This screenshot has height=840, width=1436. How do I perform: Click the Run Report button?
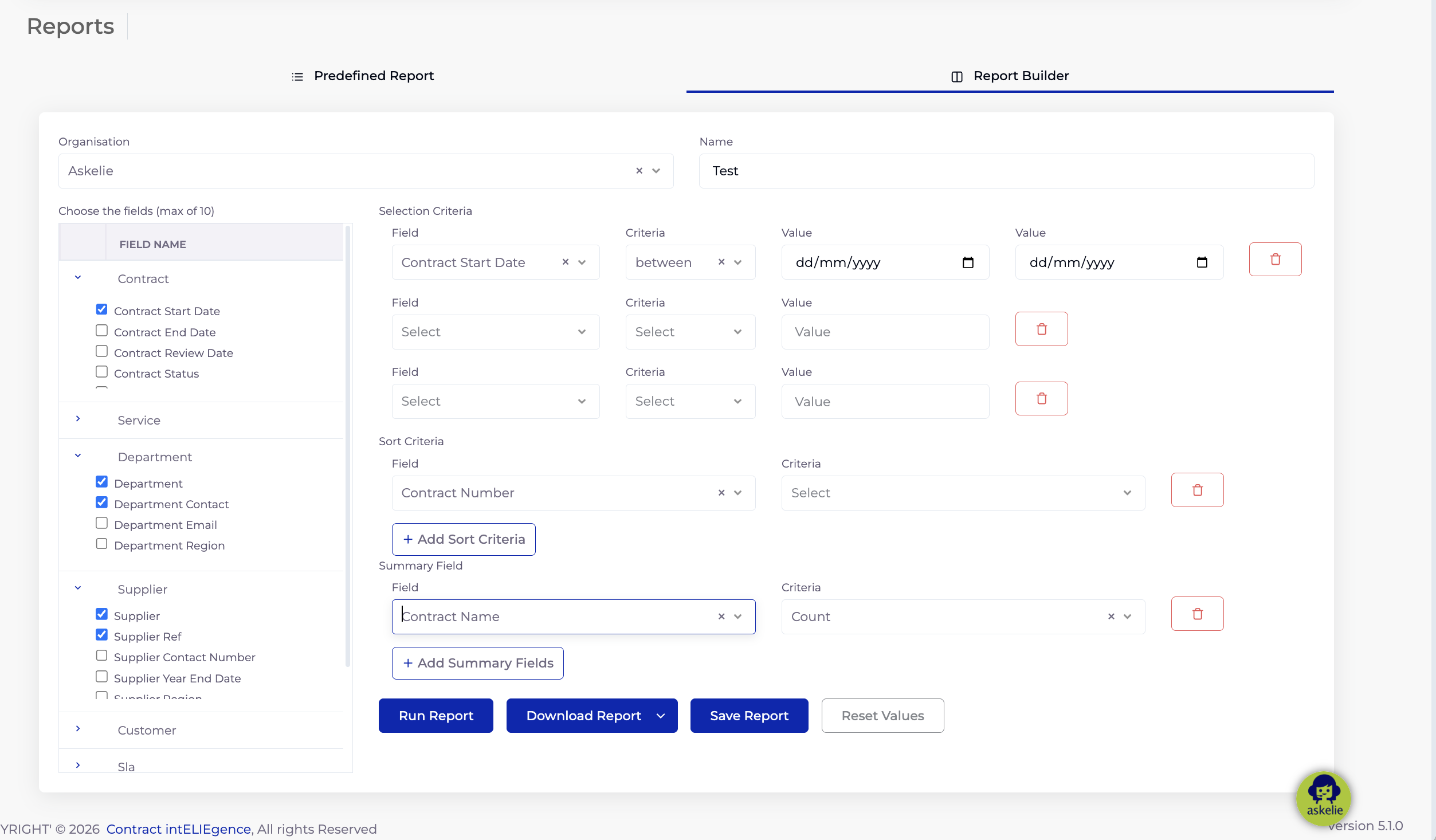click(x=435, y=716)
